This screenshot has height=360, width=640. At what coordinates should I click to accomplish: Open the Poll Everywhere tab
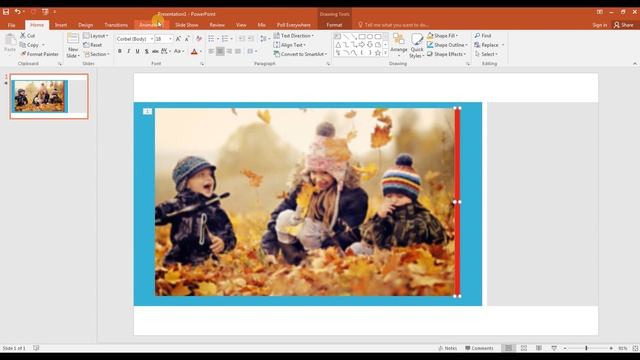pos(293,25)
